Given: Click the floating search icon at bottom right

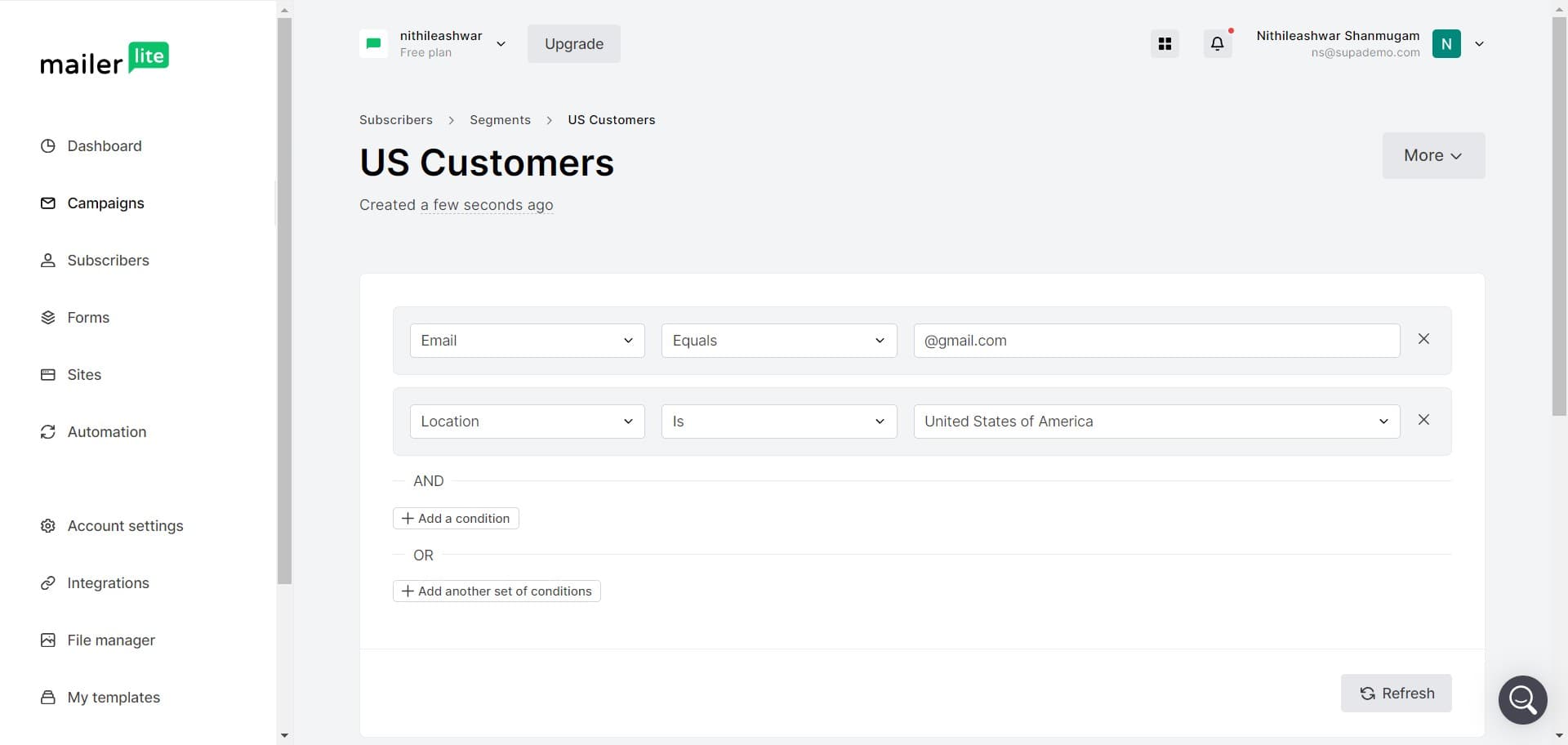Looking at the screenshot, I should click(1522, 699).
